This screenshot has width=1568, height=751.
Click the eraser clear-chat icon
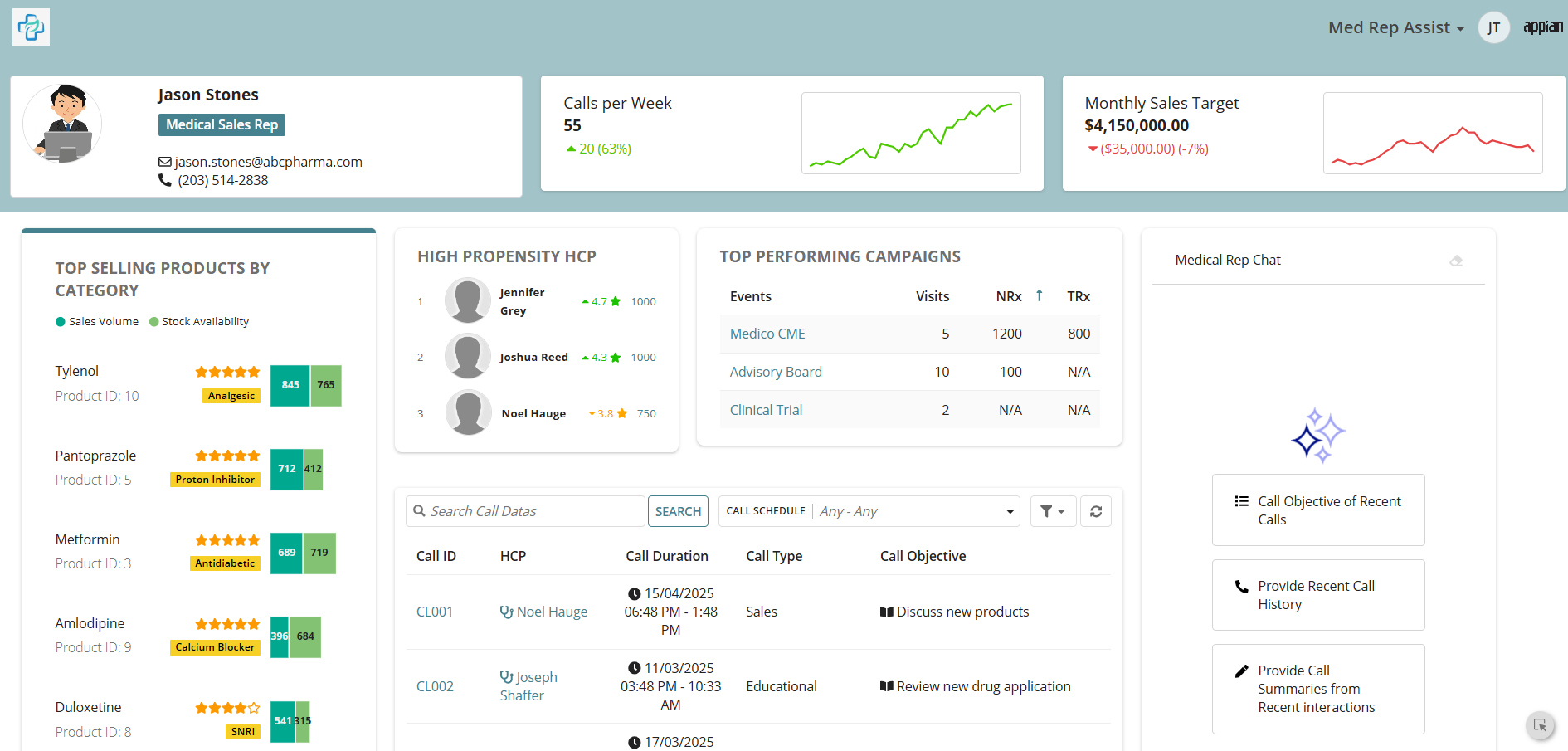click(x=1456, y=261)
